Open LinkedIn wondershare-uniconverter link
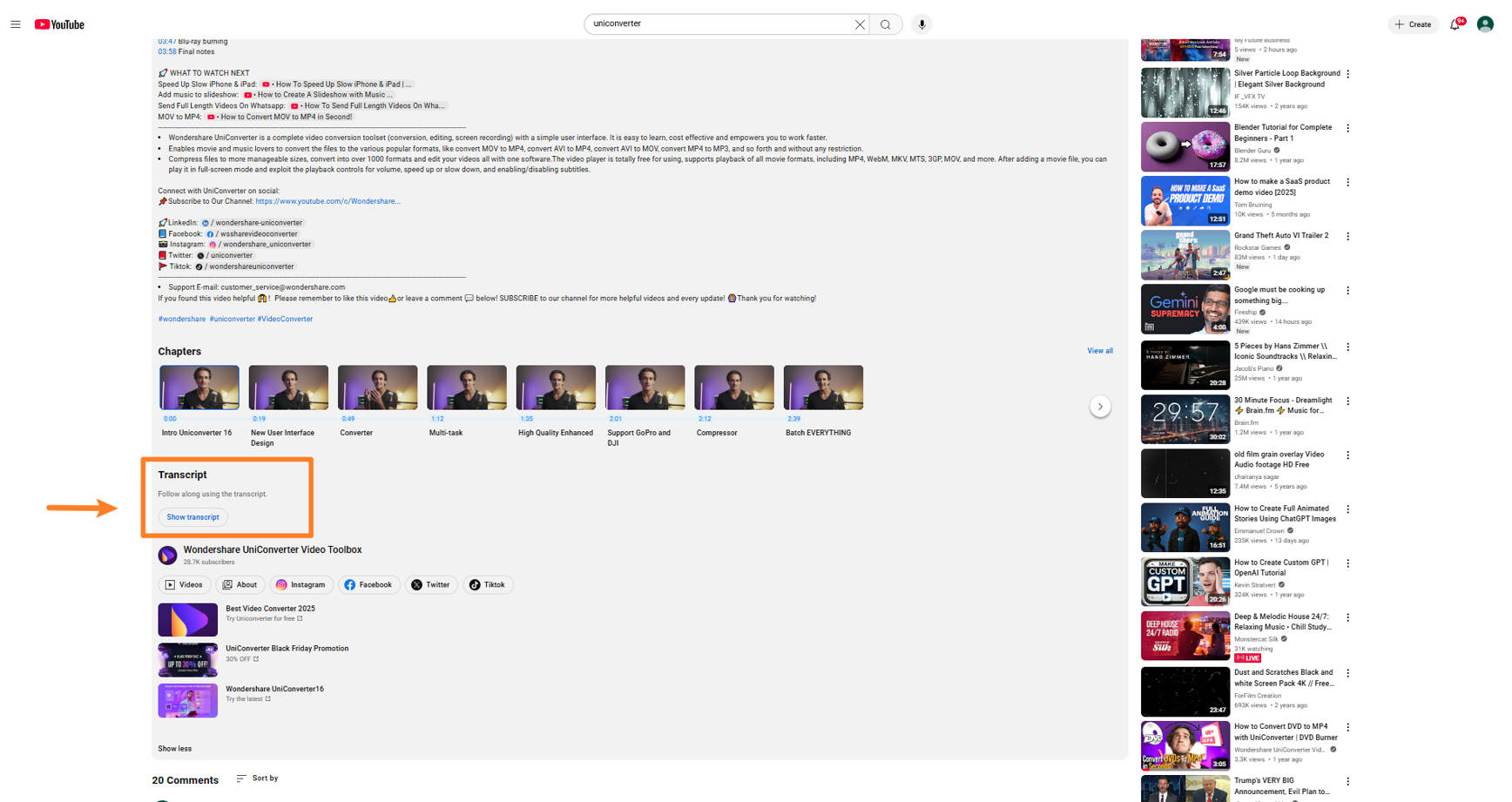Screen dimensions: 1512x802 [x=253, y=223]
